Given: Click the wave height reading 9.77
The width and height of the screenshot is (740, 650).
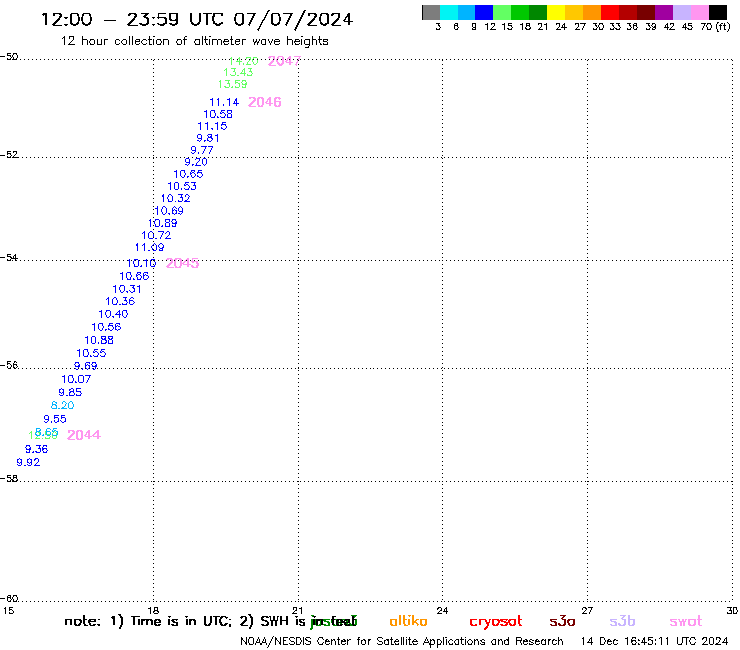Looking at the screenshot, I should (x=202, y=150).
